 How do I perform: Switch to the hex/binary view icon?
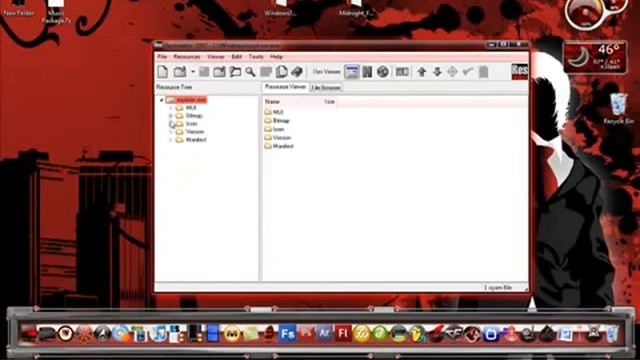click(367, 72)
